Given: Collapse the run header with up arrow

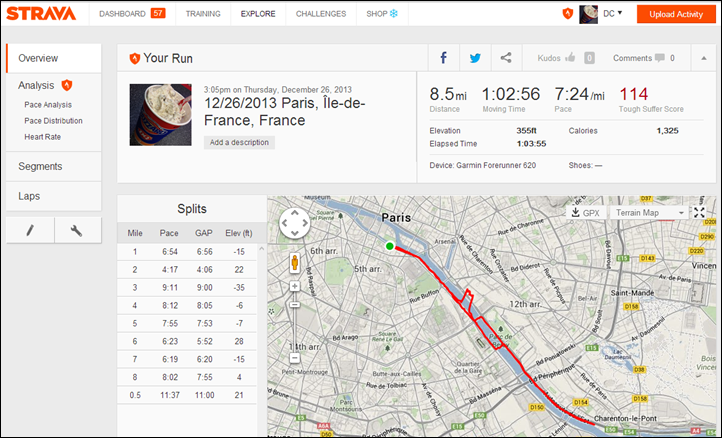Looking at the screenshot, I should (x=704, y=58).
